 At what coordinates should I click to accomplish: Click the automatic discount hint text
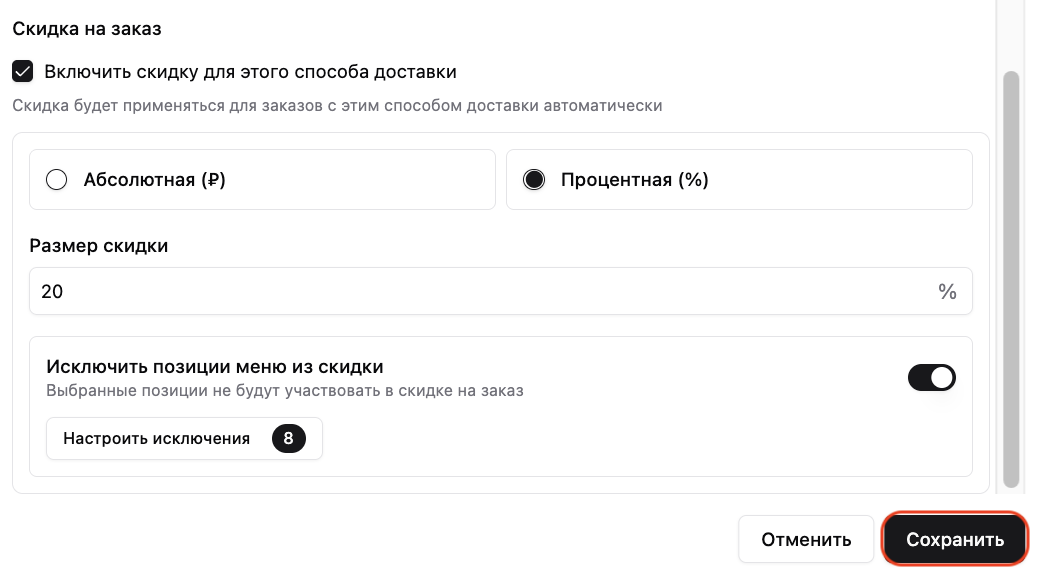[x=337, y=105]
